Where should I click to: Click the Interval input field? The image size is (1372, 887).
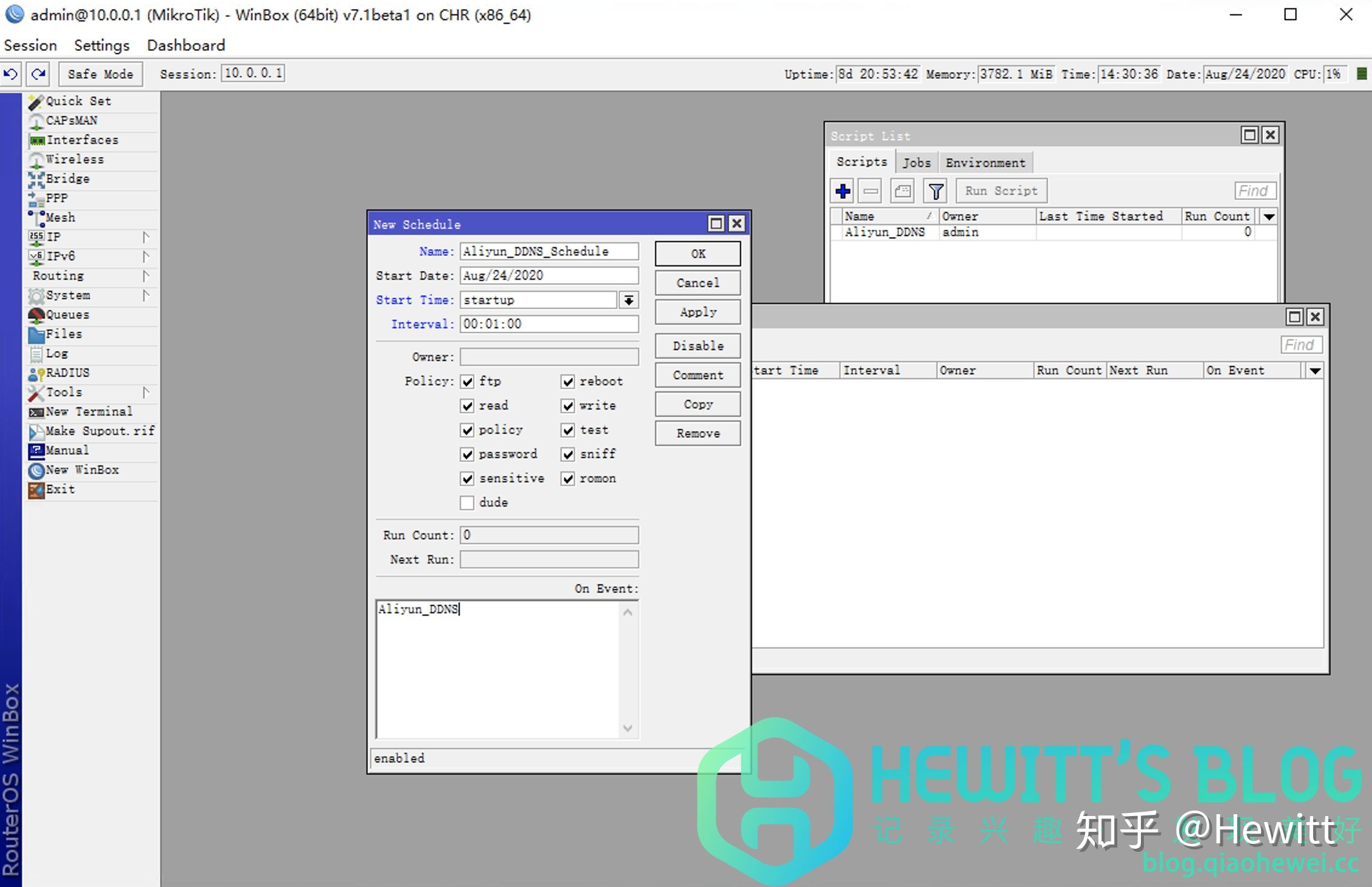pyautogui.click(x=549, y=325)
